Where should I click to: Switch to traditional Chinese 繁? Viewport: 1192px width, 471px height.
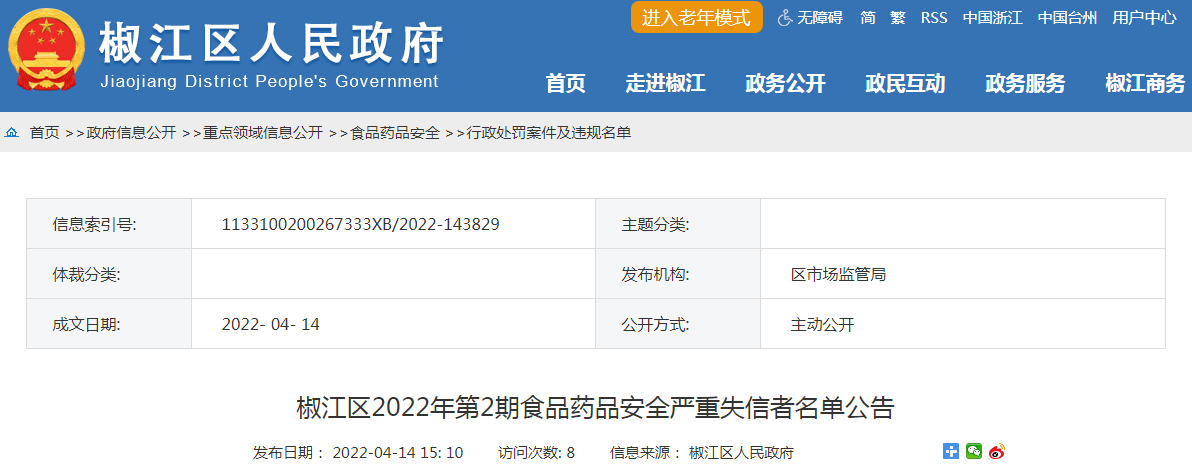[x=898, y=17]
